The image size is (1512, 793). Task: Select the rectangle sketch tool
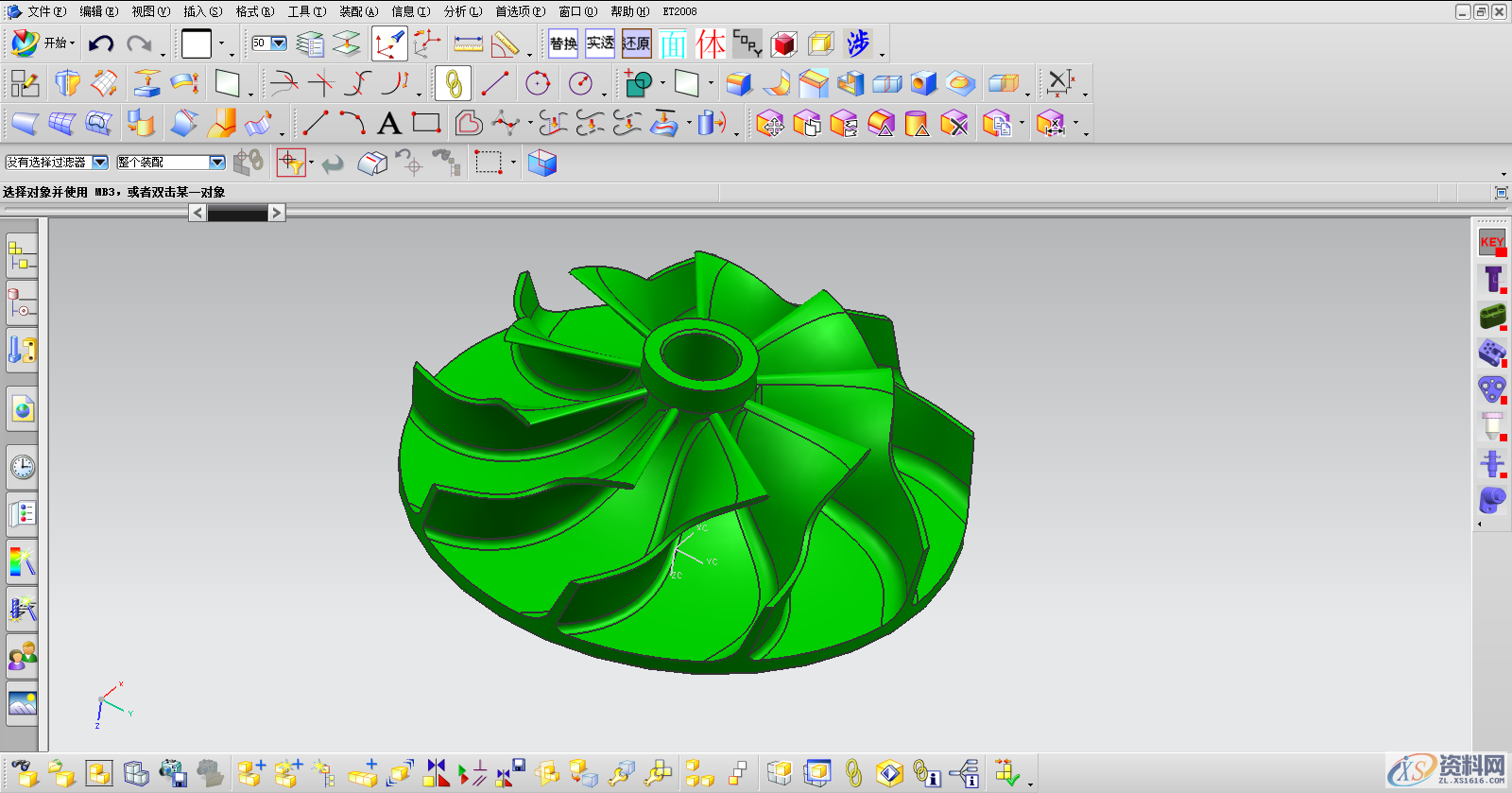point(426,123)
